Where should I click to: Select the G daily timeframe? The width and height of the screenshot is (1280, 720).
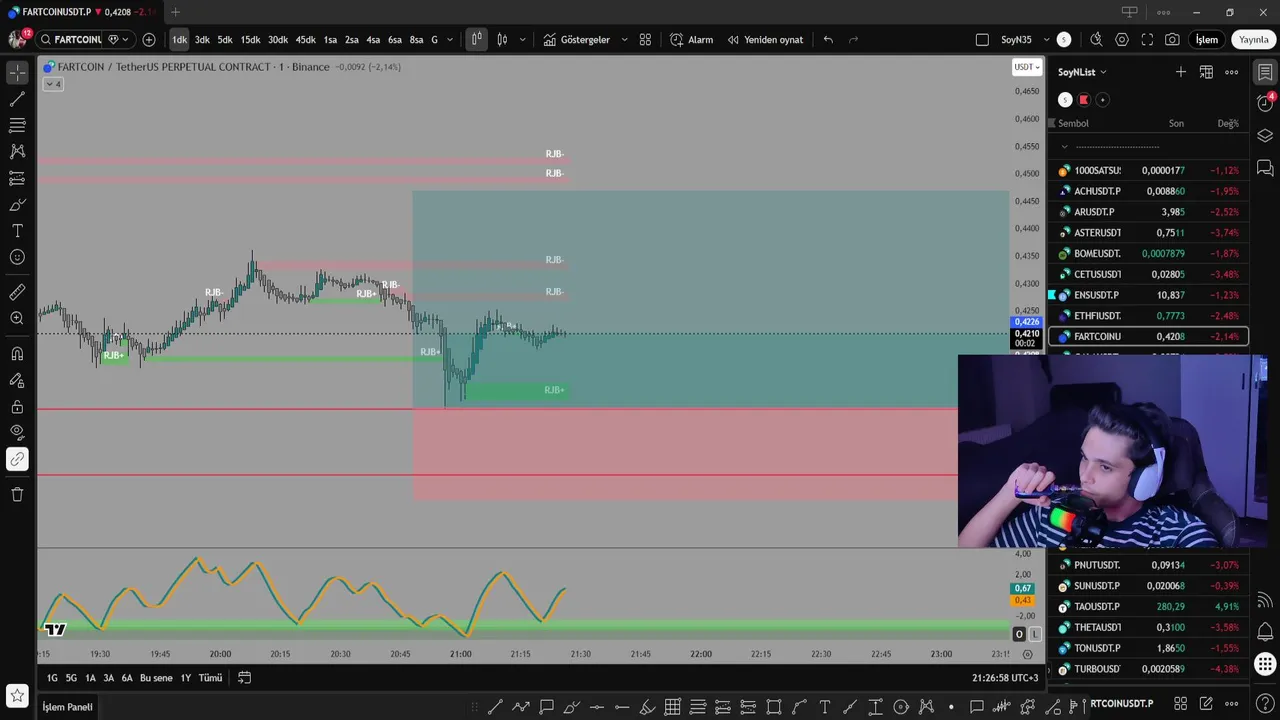(434, 40)
